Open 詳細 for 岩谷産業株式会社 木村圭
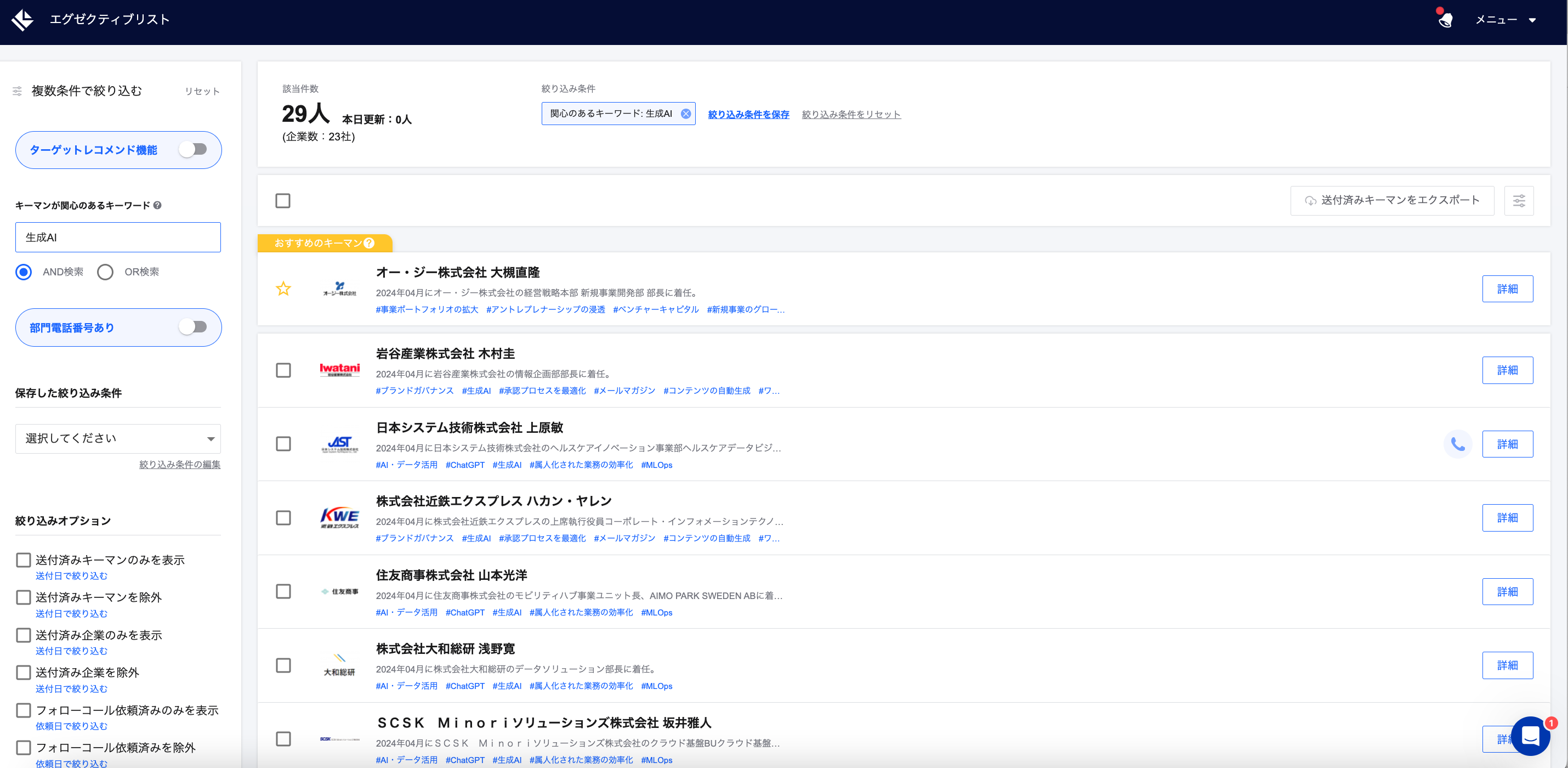 coord(1507,370)
